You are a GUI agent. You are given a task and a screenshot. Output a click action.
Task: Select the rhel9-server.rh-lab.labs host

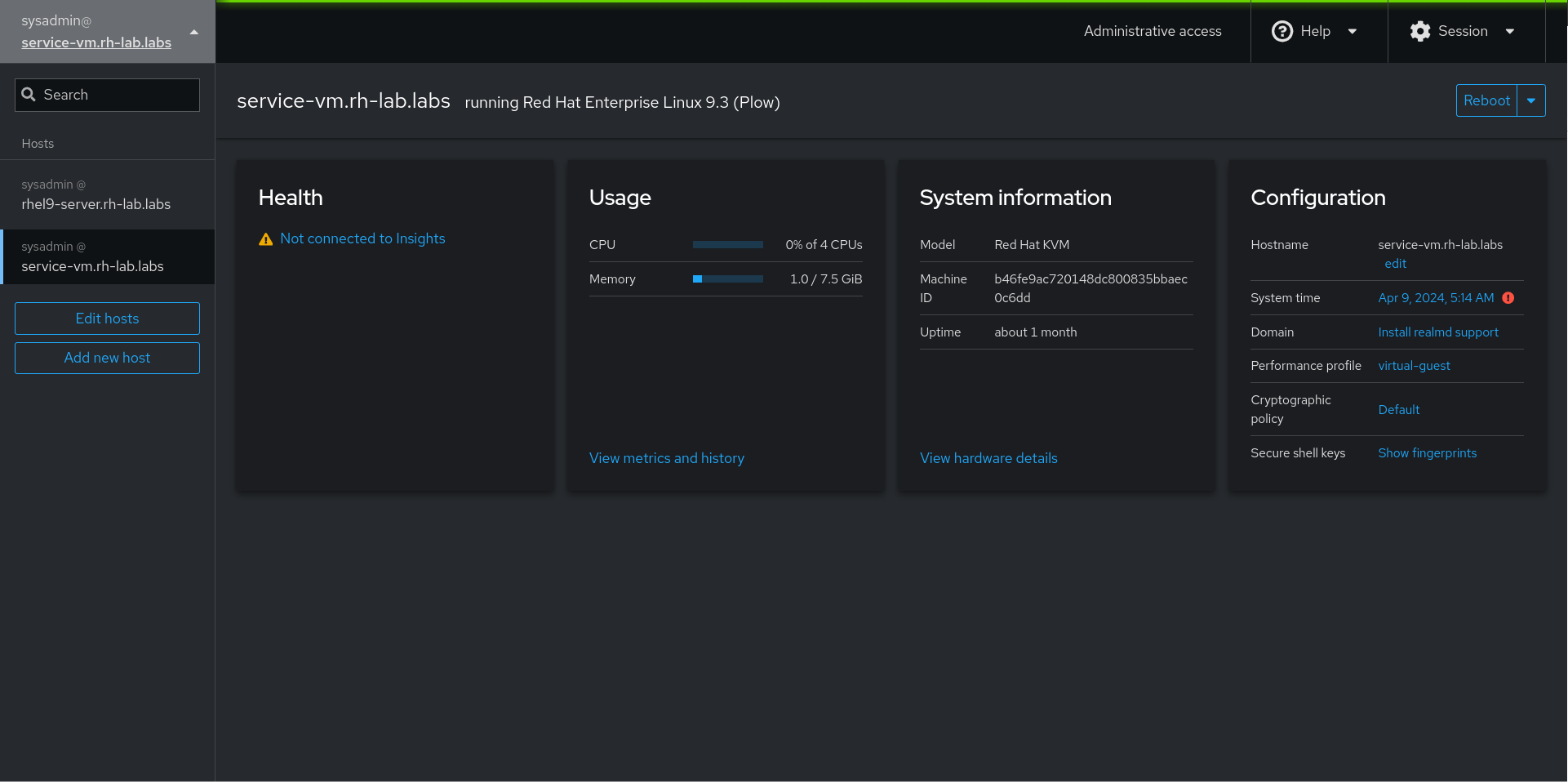tap(96, 195)
